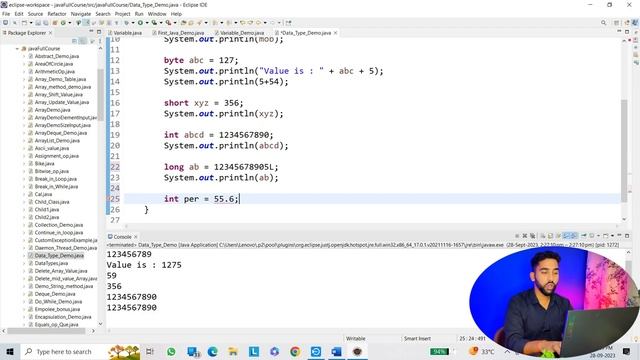Screen dimensions: 640x360
Task: Switch to the Variable_Demo.java tab
Action: pyautogui.click(x=242, y=33)
